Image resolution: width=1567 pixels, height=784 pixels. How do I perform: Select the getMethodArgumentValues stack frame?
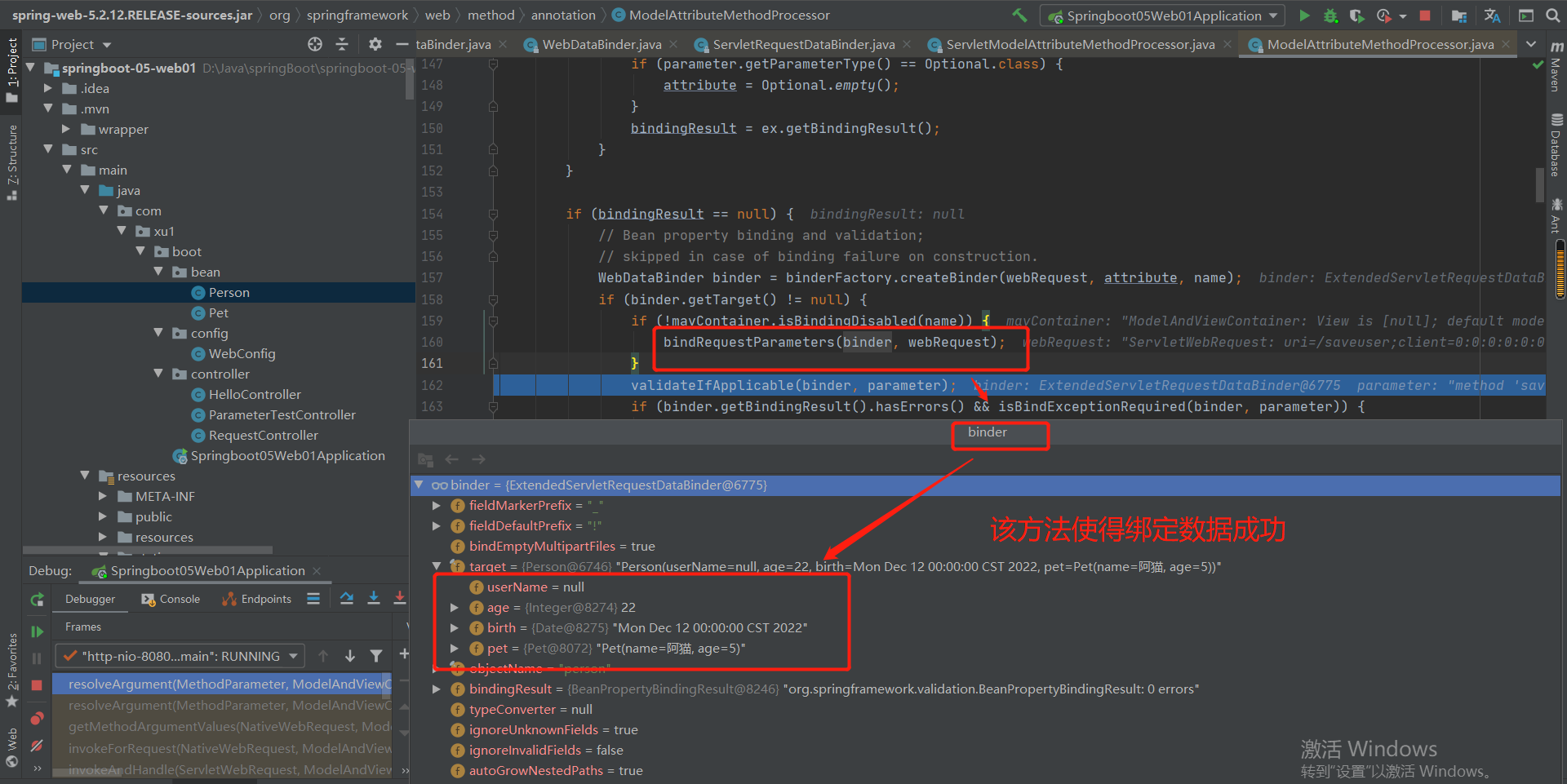(222, 726)
